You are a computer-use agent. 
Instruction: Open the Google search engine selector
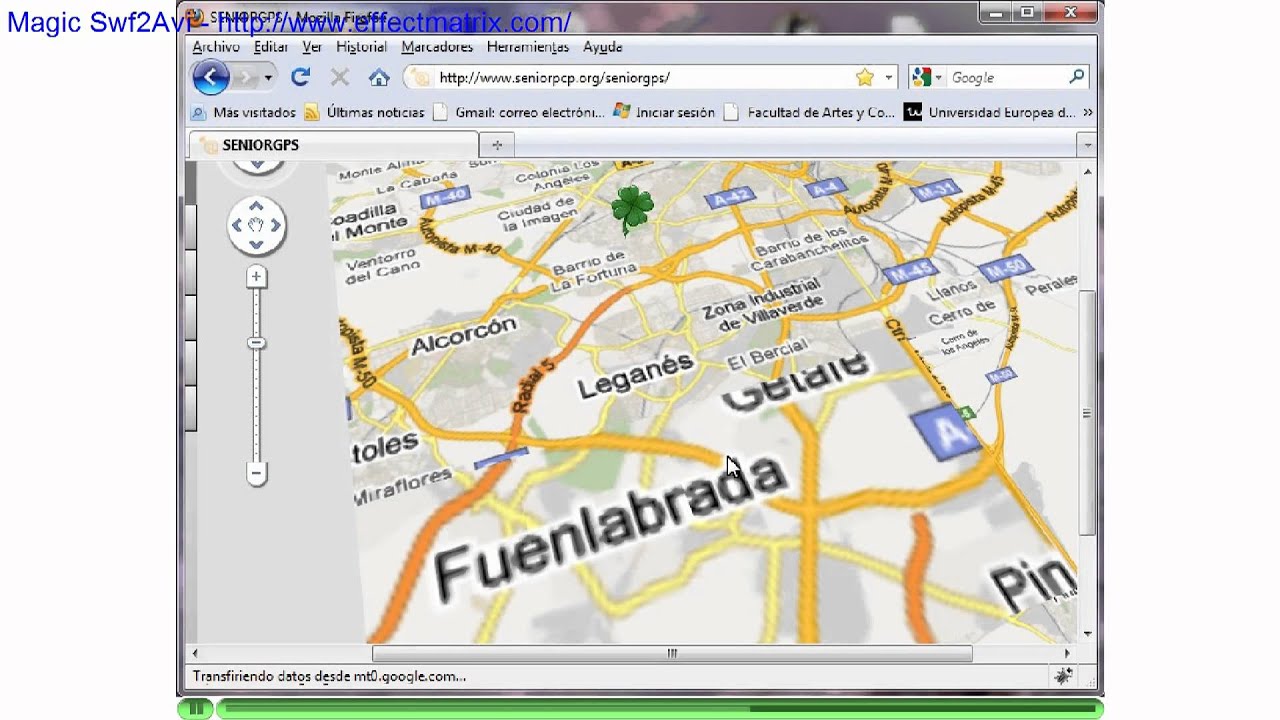[x=927, y=77]
